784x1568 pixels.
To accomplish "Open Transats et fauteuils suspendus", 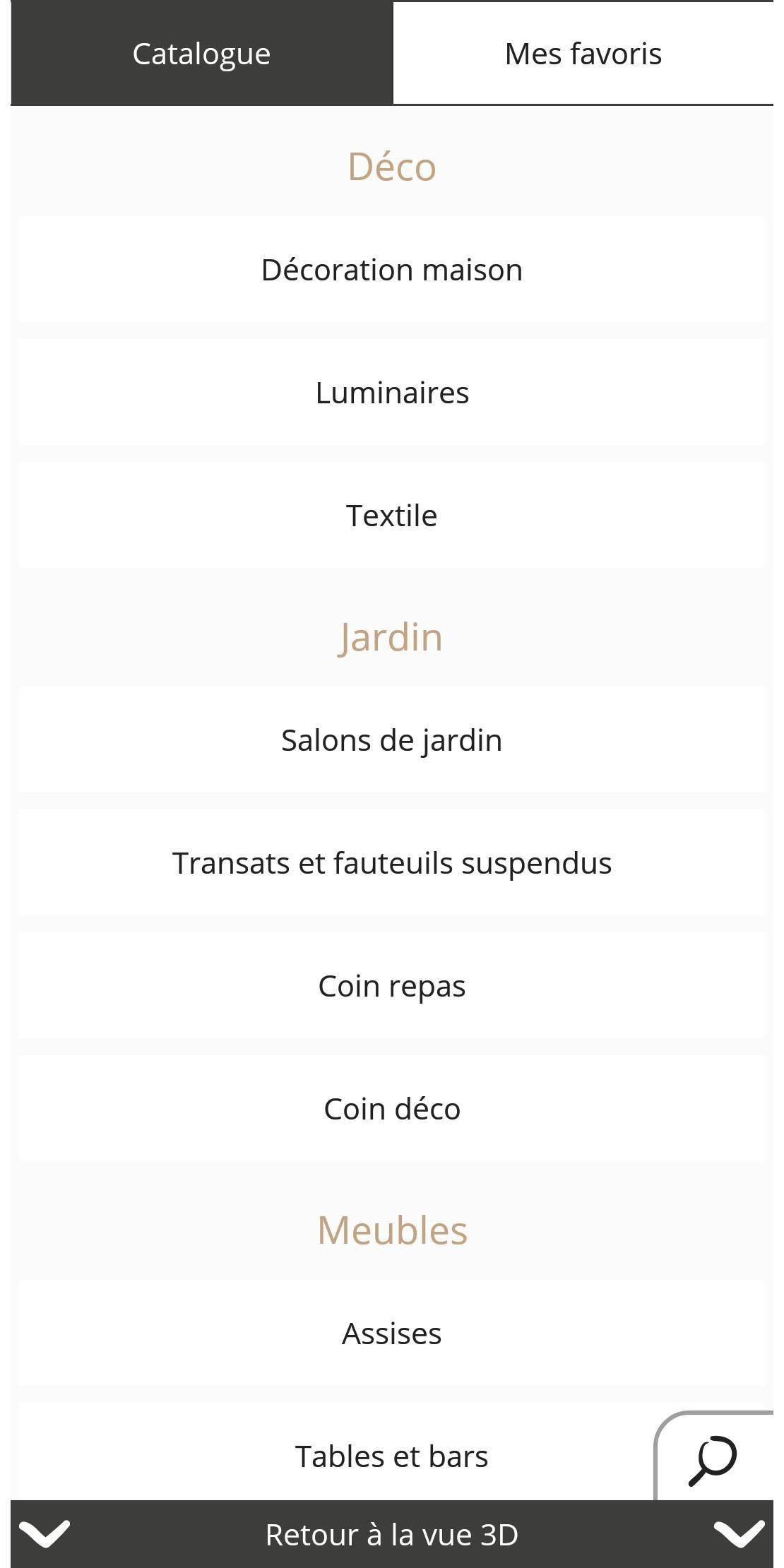I will click(392, 863).
